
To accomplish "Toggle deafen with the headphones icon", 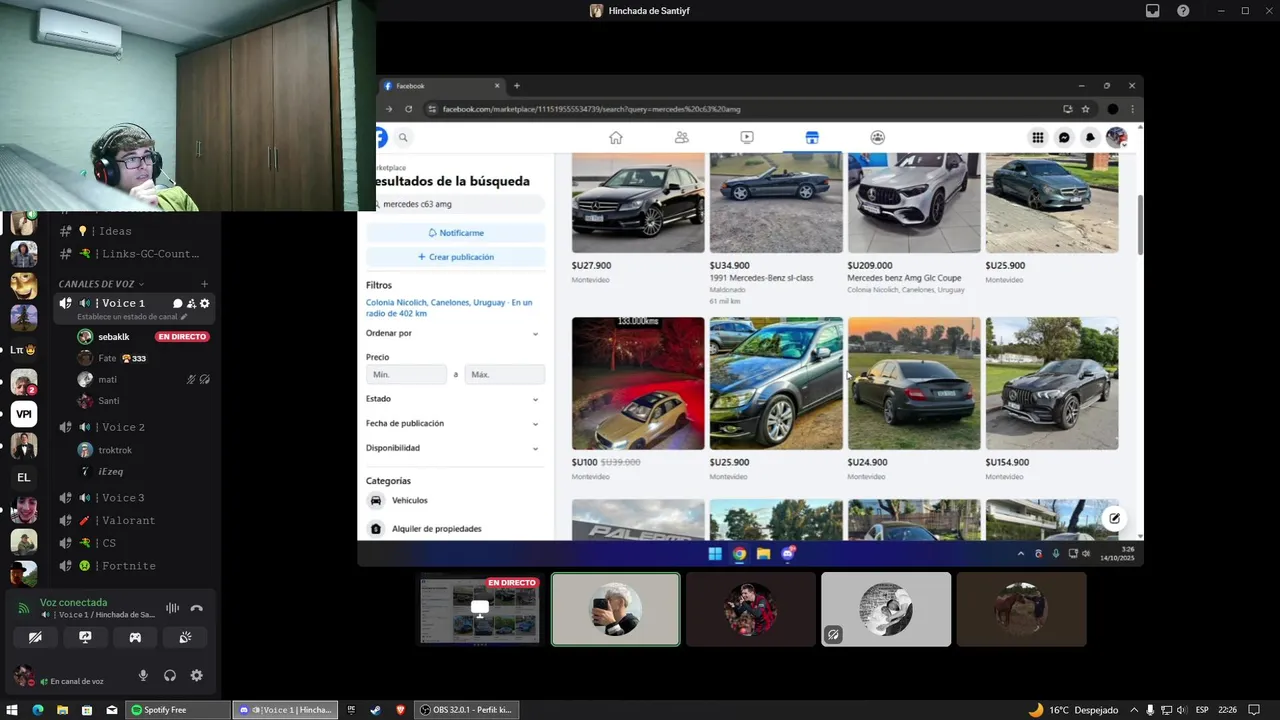I will pyautogui.click(x=170, y=676).
